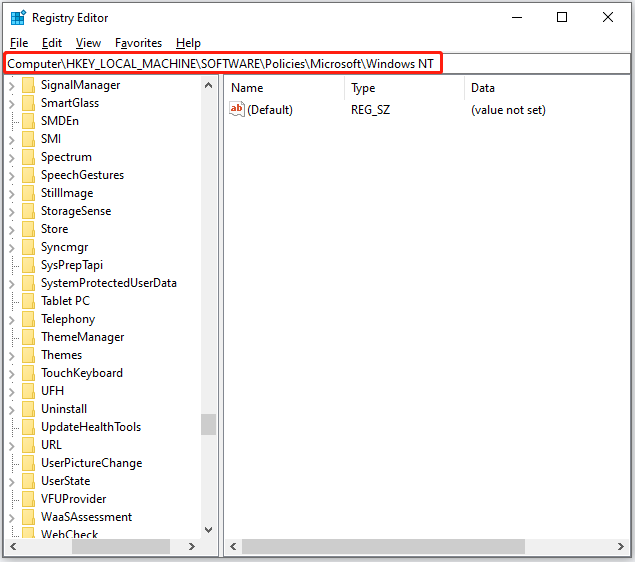Screen dimensions: 635x562
Task: Click the Telephony folder icon
Action: (28, 319)
